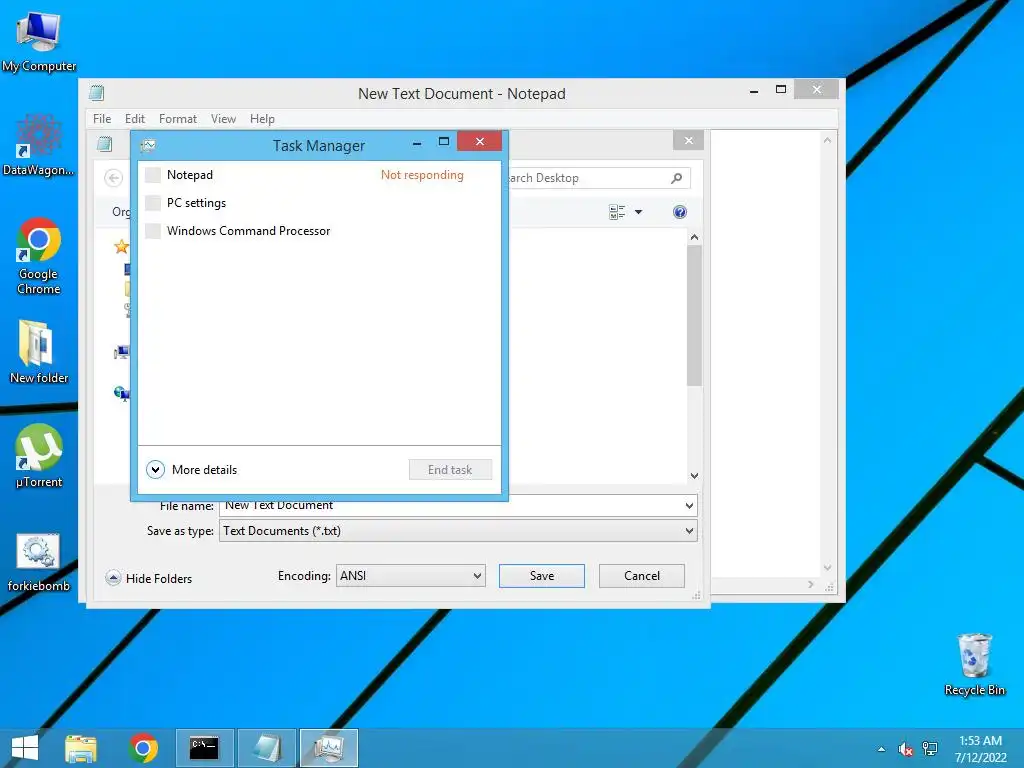Launch Google Chrome from desktop

coord(39,256)
